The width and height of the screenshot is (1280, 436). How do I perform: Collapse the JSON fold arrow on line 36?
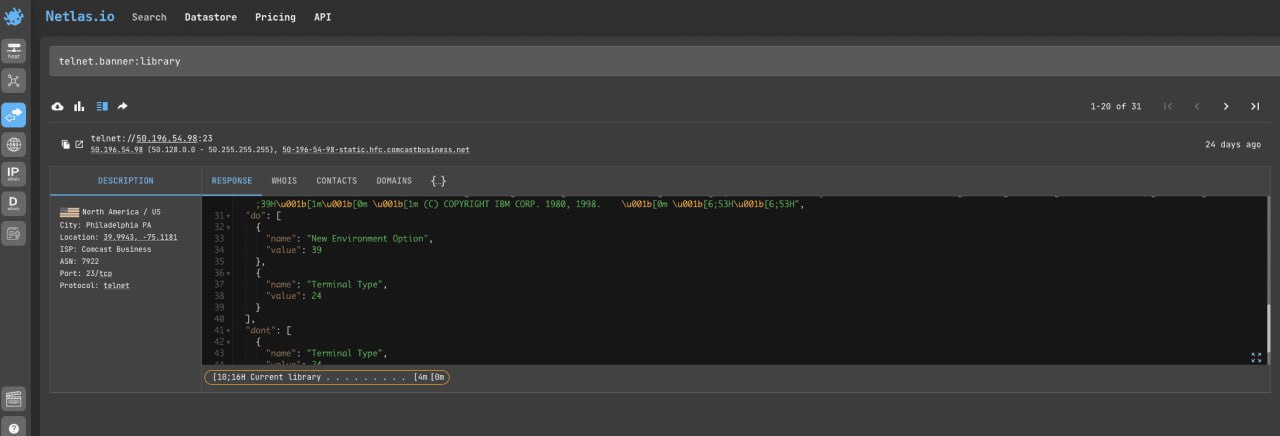coord(230,273)
